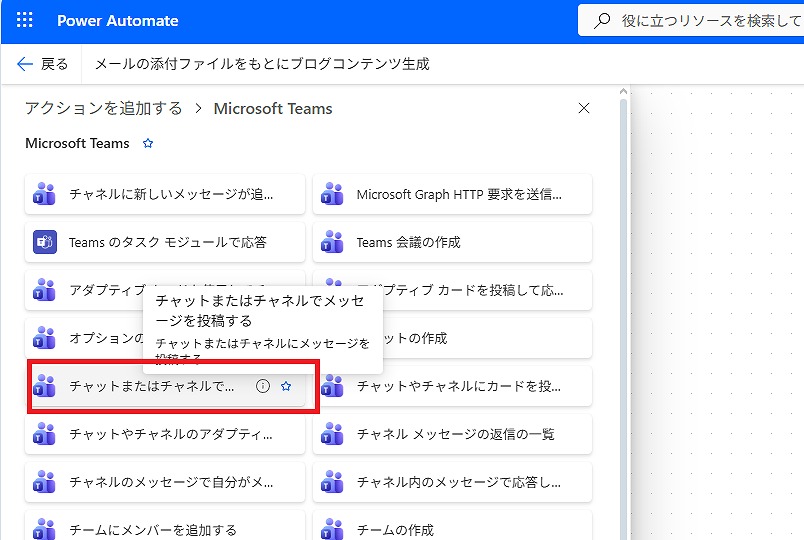This screenshot has height=540, width=804.
Task: Click the Teams のタスク モジュールで応答 icon
Action: click(x=45, y=242)
